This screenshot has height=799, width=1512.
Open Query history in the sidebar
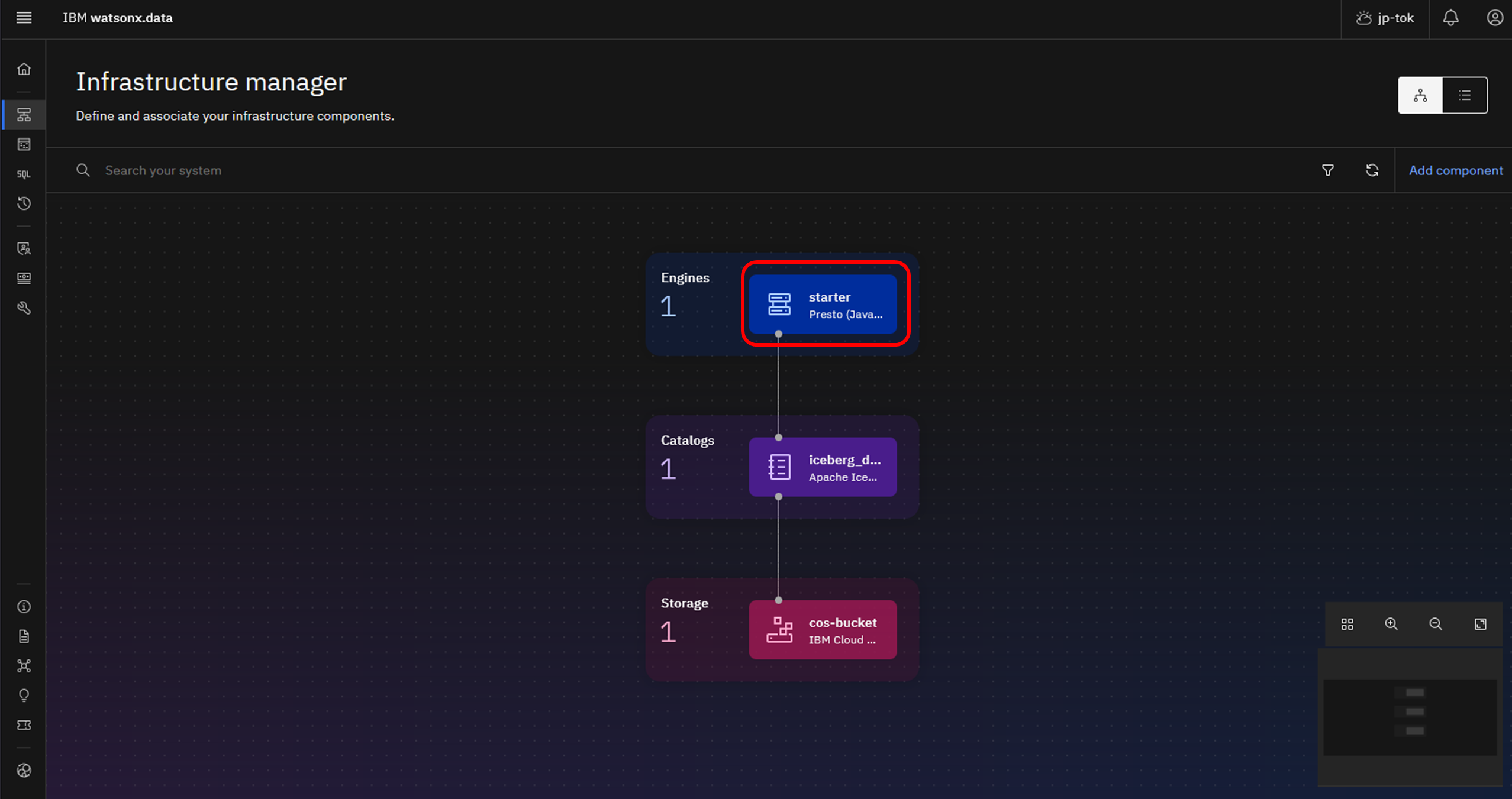point(24,203)
